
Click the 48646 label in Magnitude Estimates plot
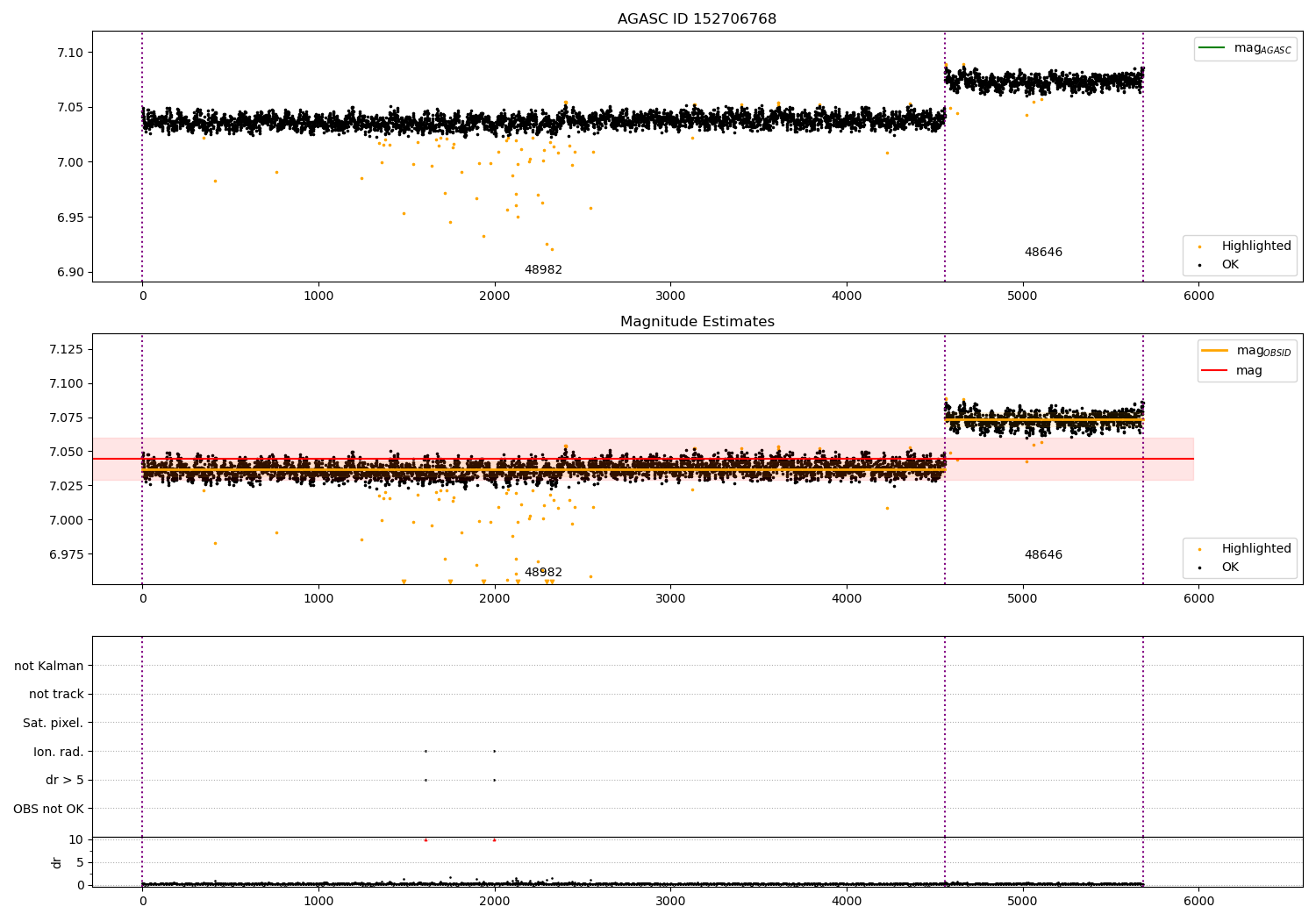[1043, 555]
